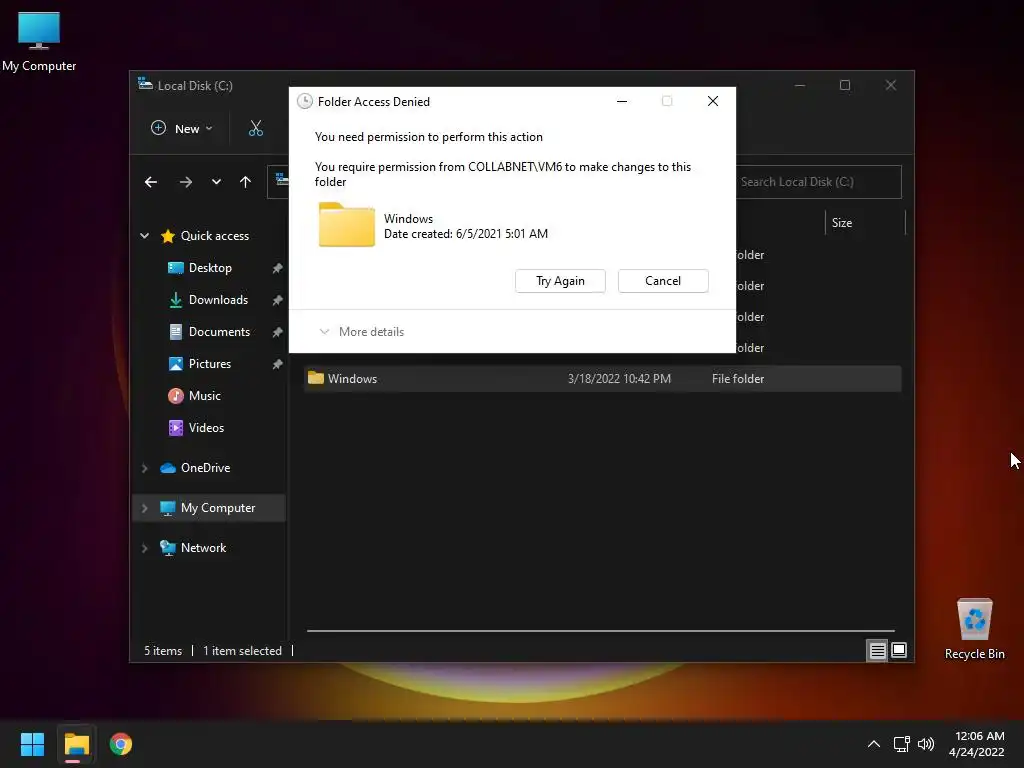The image size is (1024, 768).
Task: Go back with the back arrow
Action: tap(151, 182)
